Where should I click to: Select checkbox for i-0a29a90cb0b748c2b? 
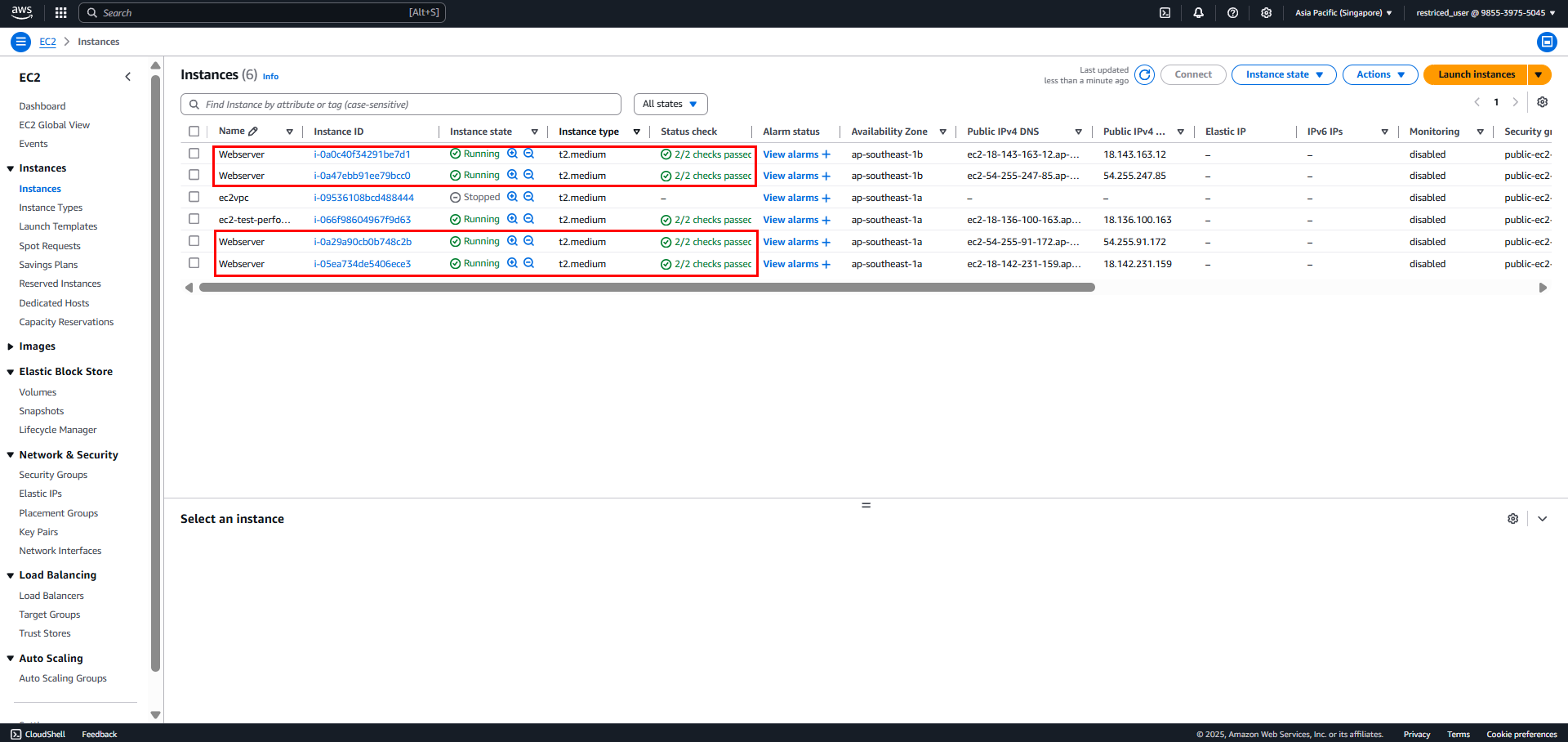(x=194, y=241)
